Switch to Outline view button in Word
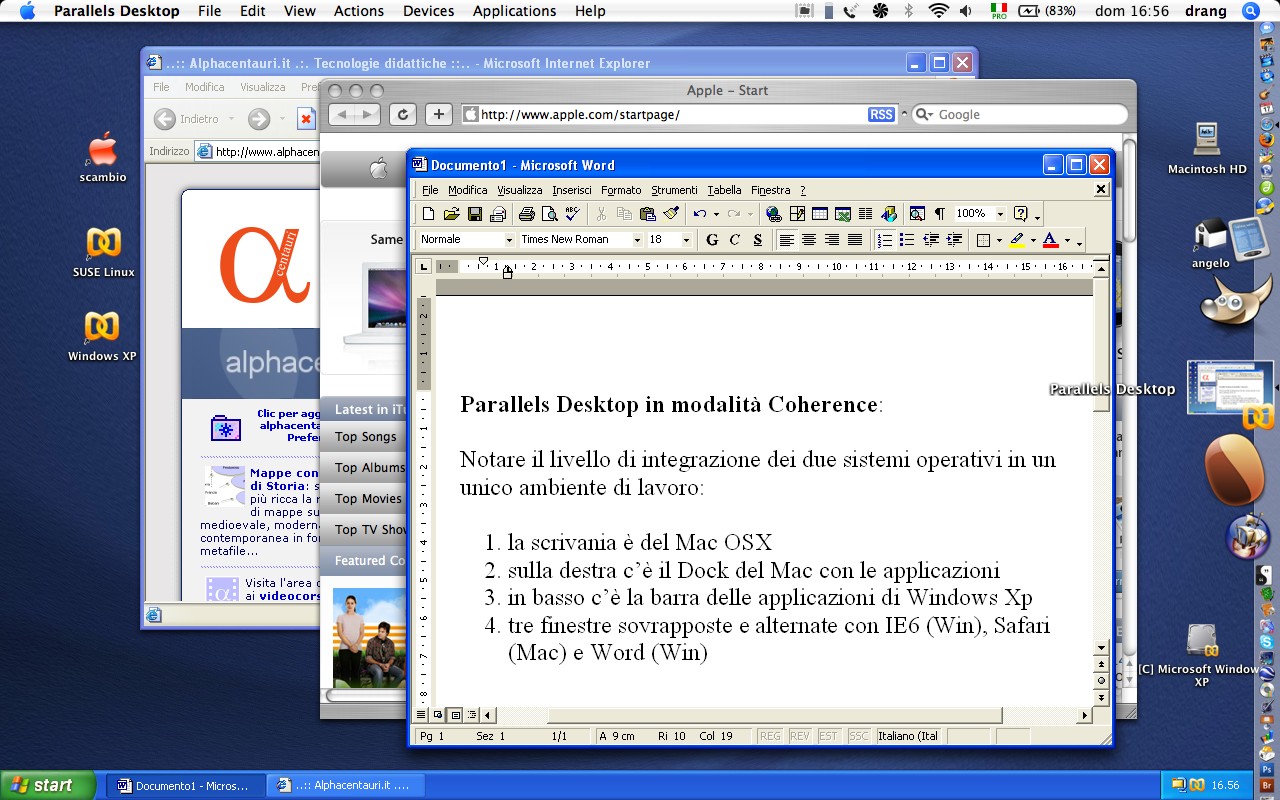 point(472,715)
